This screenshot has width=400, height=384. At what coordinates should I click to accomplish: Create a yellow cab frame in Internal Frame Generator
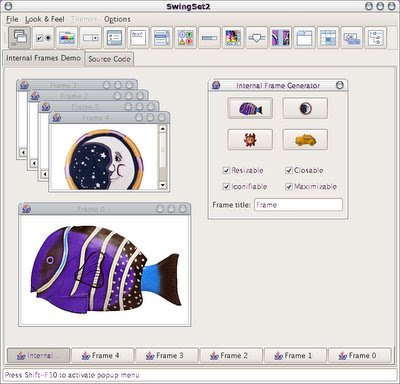coord(305,140)
